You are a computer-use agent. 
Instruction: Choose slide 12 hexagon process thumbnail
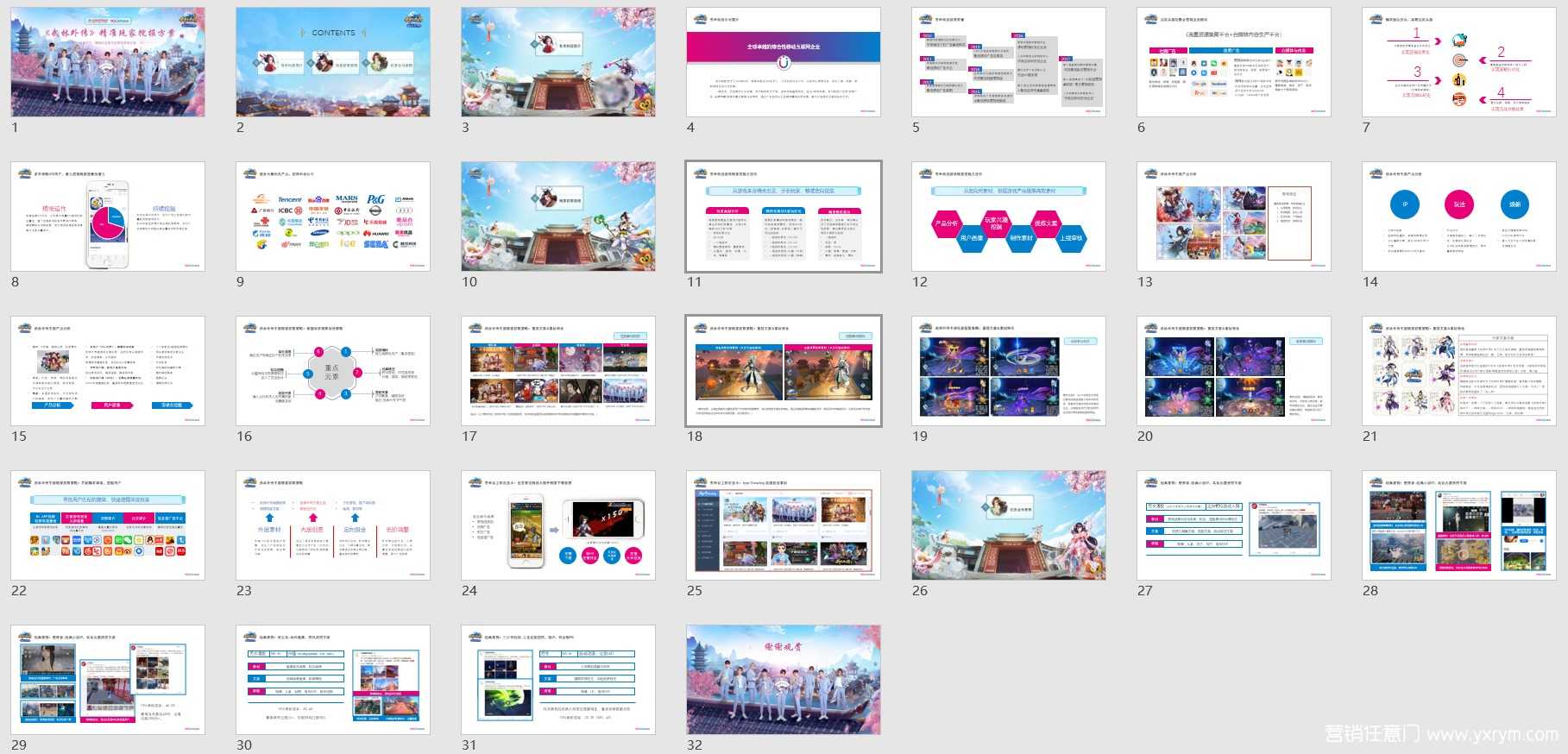click(x=1009, y=217)
